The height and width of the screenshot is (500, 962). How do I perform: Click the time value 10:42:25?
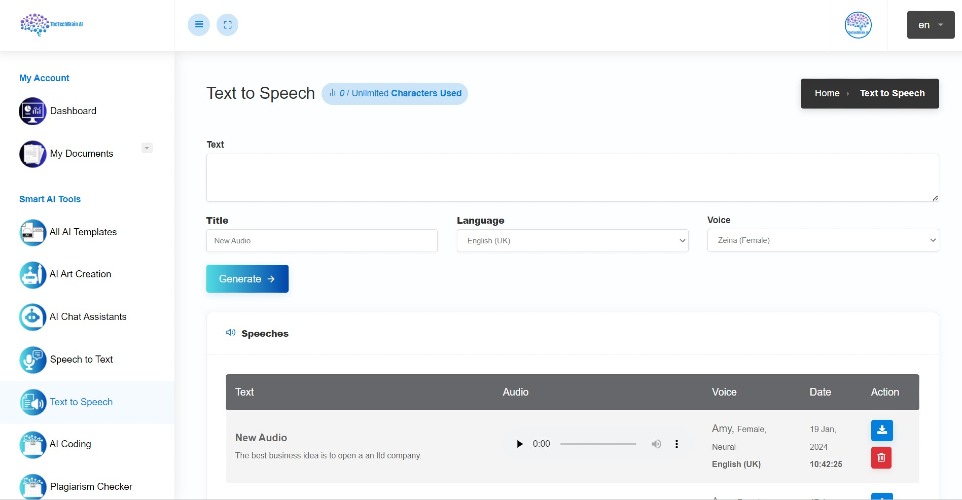point(826,464)
